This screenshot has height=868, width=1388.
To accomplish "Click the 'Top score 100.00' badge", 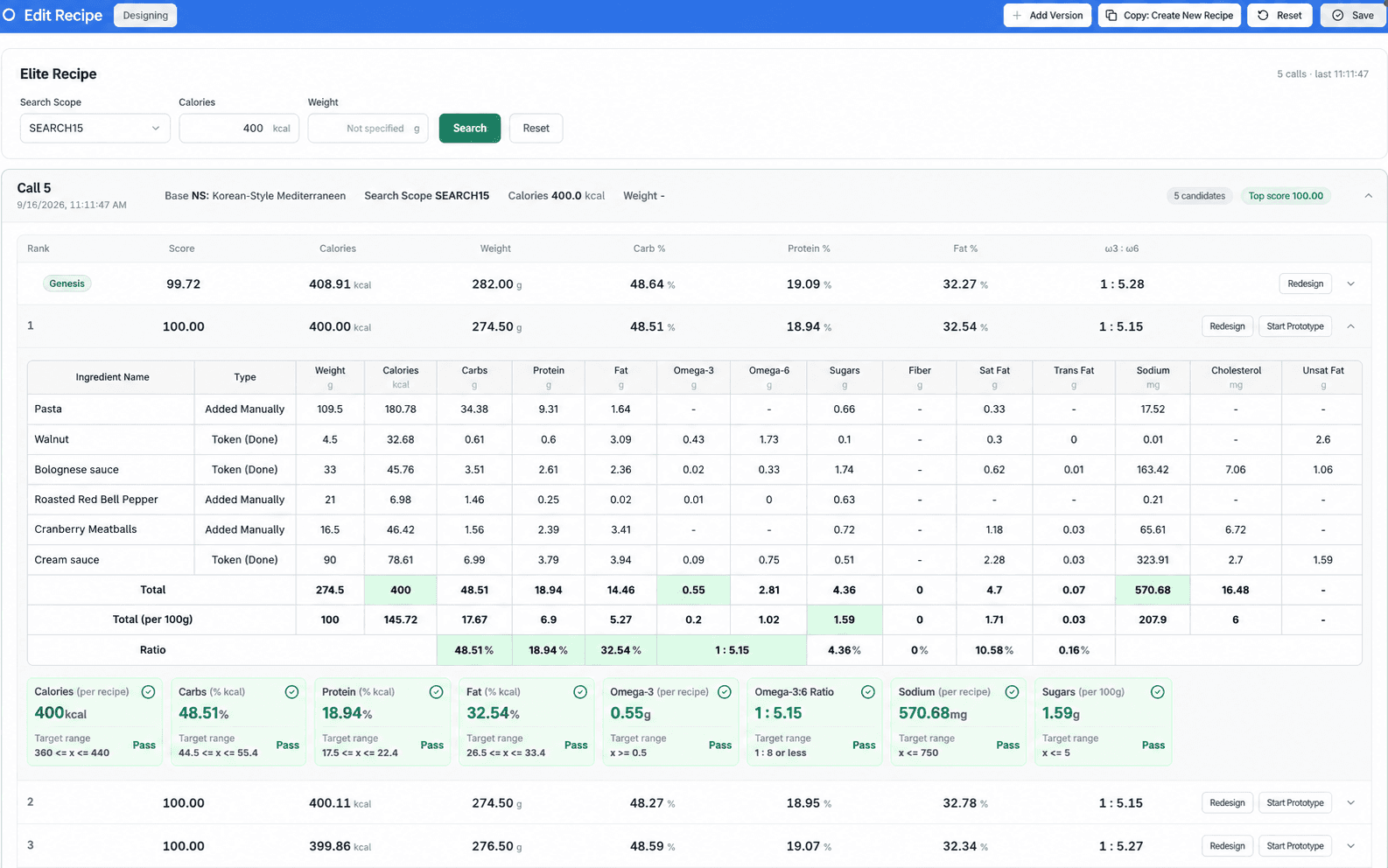I will pos(1286,196).
